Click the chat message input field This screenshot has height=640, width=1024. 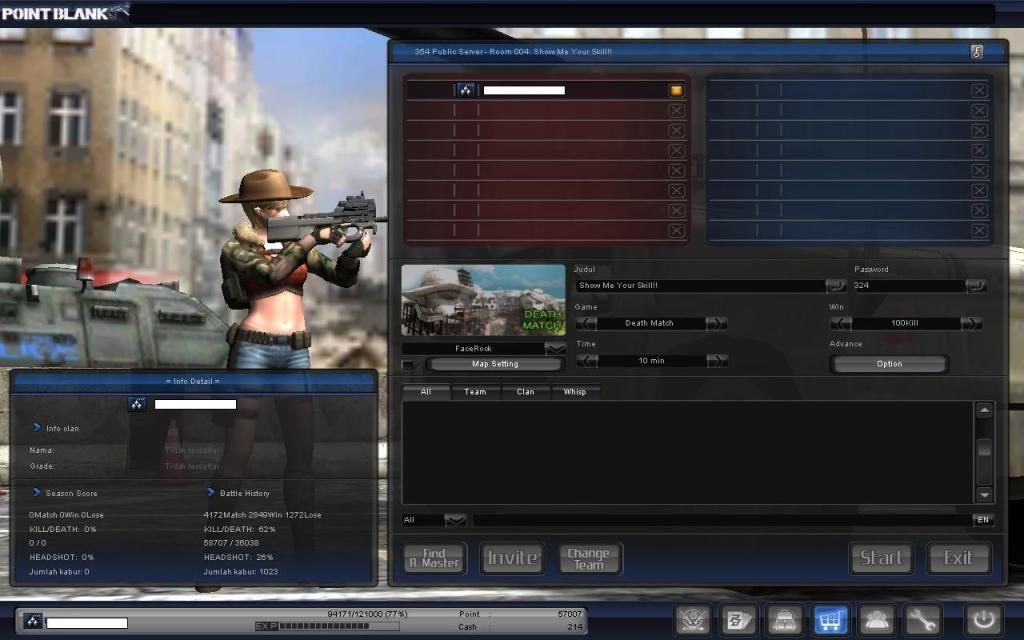(x=722, y=520)
